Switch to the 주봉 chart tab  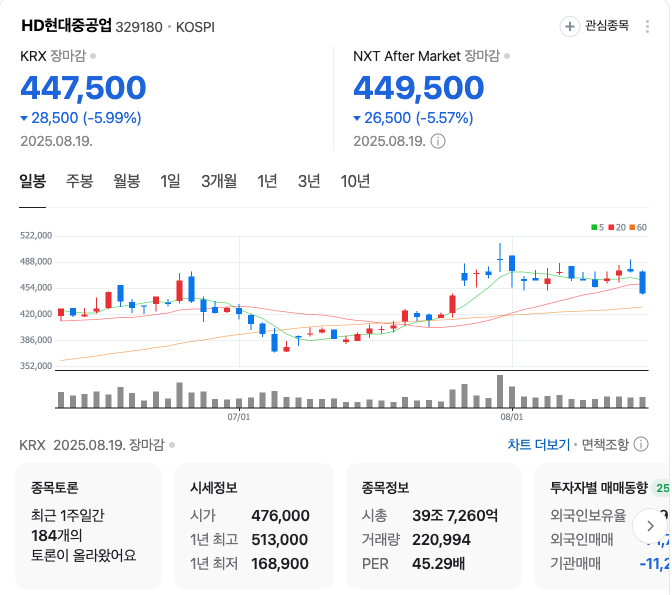coord(79,181)
